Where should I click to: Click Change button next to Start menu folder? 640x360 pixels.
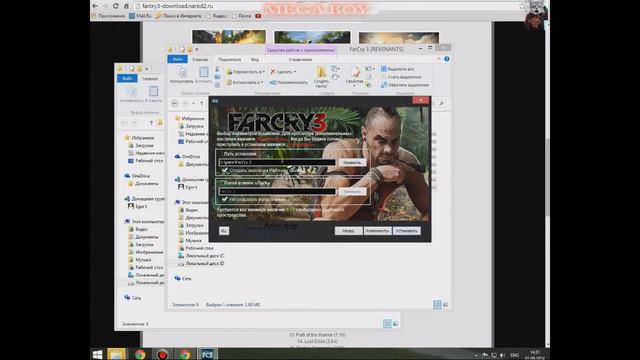352,191
